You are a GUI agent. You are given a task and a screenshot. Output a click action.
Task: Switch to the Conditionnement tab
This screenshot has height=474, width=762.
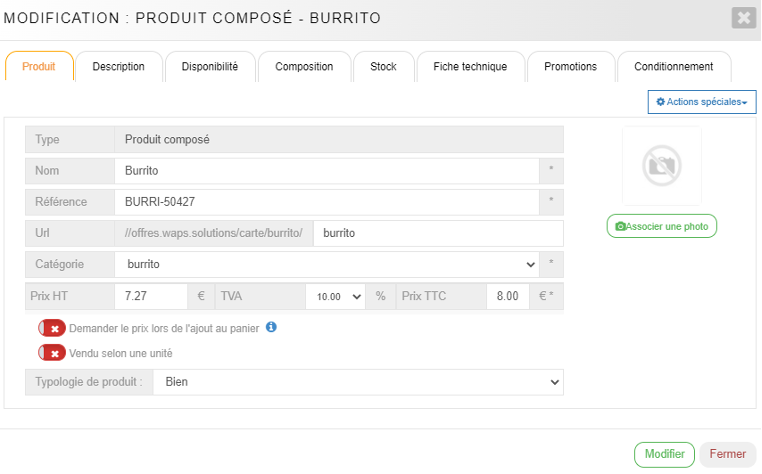coord(673,67)
